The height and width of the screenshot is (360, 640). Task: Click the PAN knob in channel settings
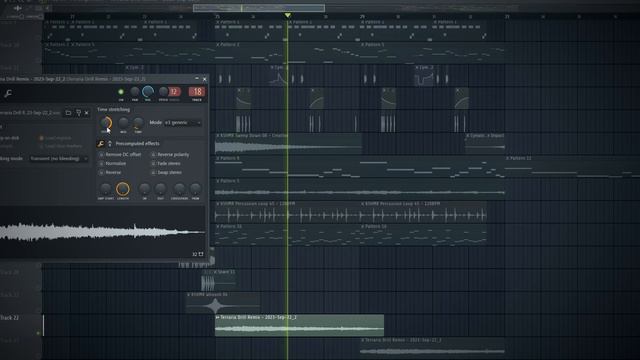point(135,92)
